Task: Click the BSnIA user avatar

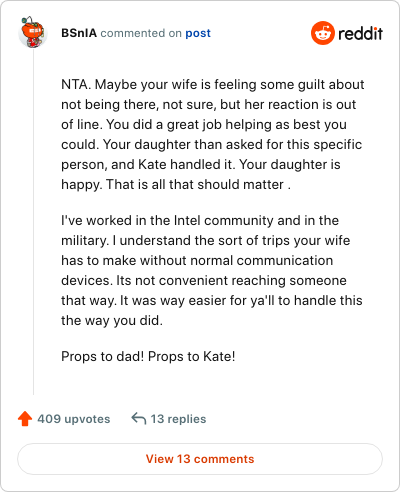Action: [33, 32]
